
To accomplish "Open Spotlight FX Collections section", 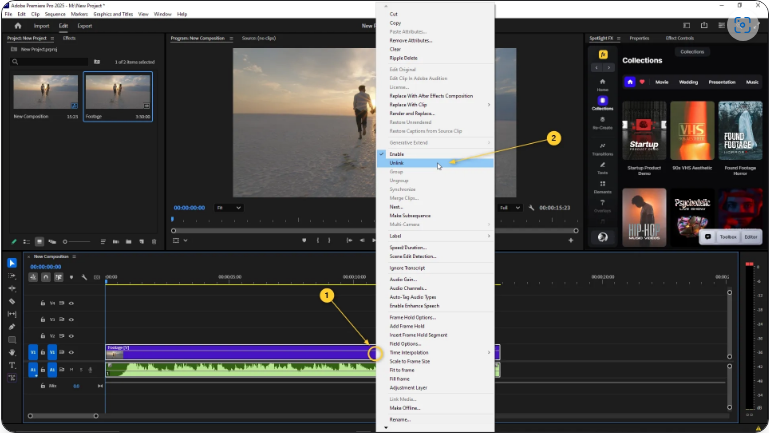I will tap(602, 102).
